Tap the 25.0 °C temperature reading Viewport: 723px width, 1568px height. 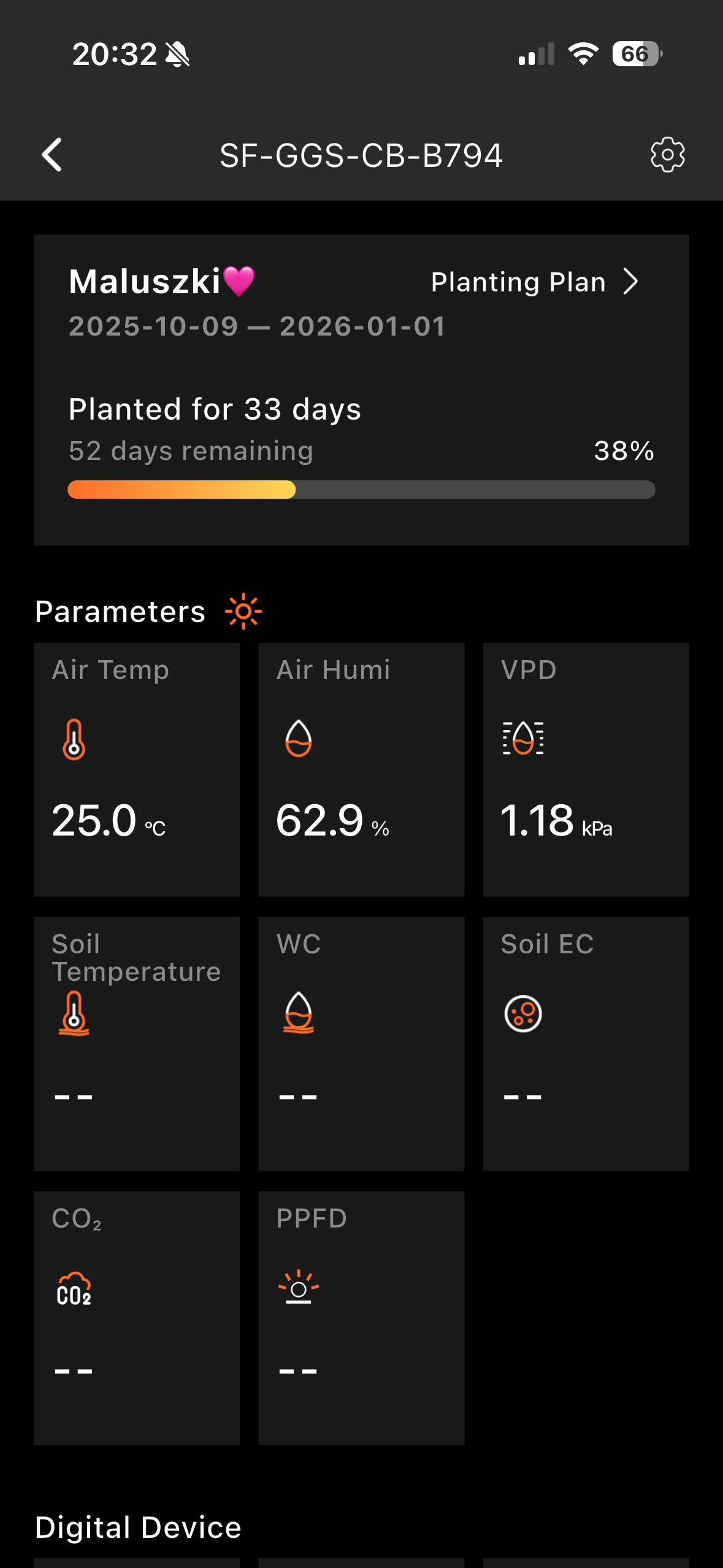(x=109, y=821)
